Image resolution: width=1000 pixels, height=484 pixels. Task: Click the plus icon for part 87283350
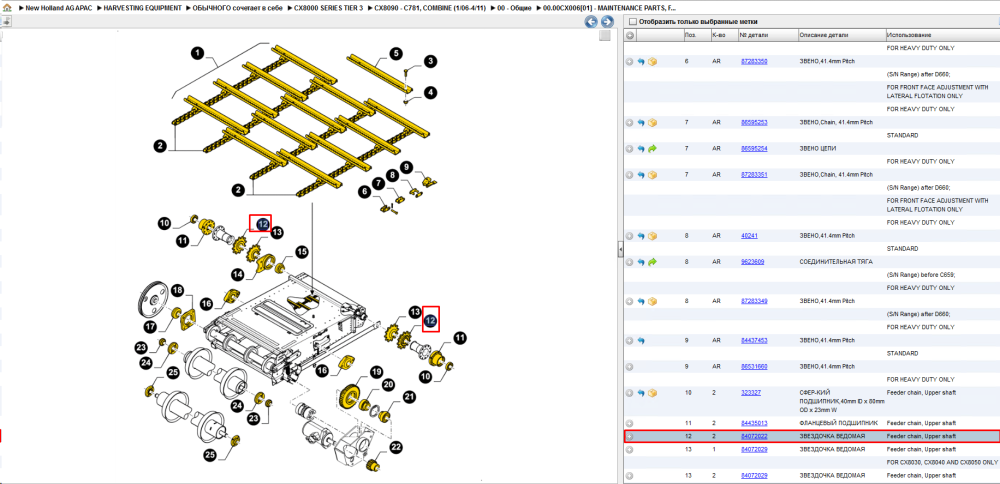(x=629, y=62)
